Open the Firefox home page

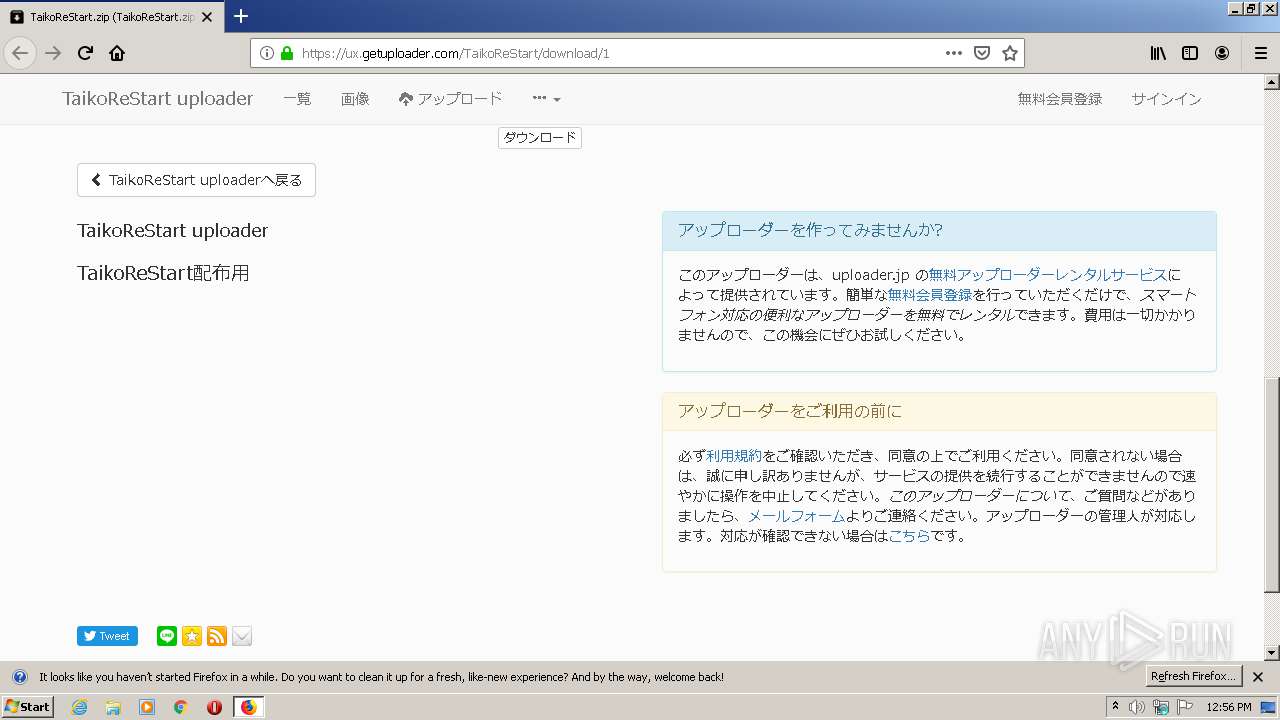117,53
